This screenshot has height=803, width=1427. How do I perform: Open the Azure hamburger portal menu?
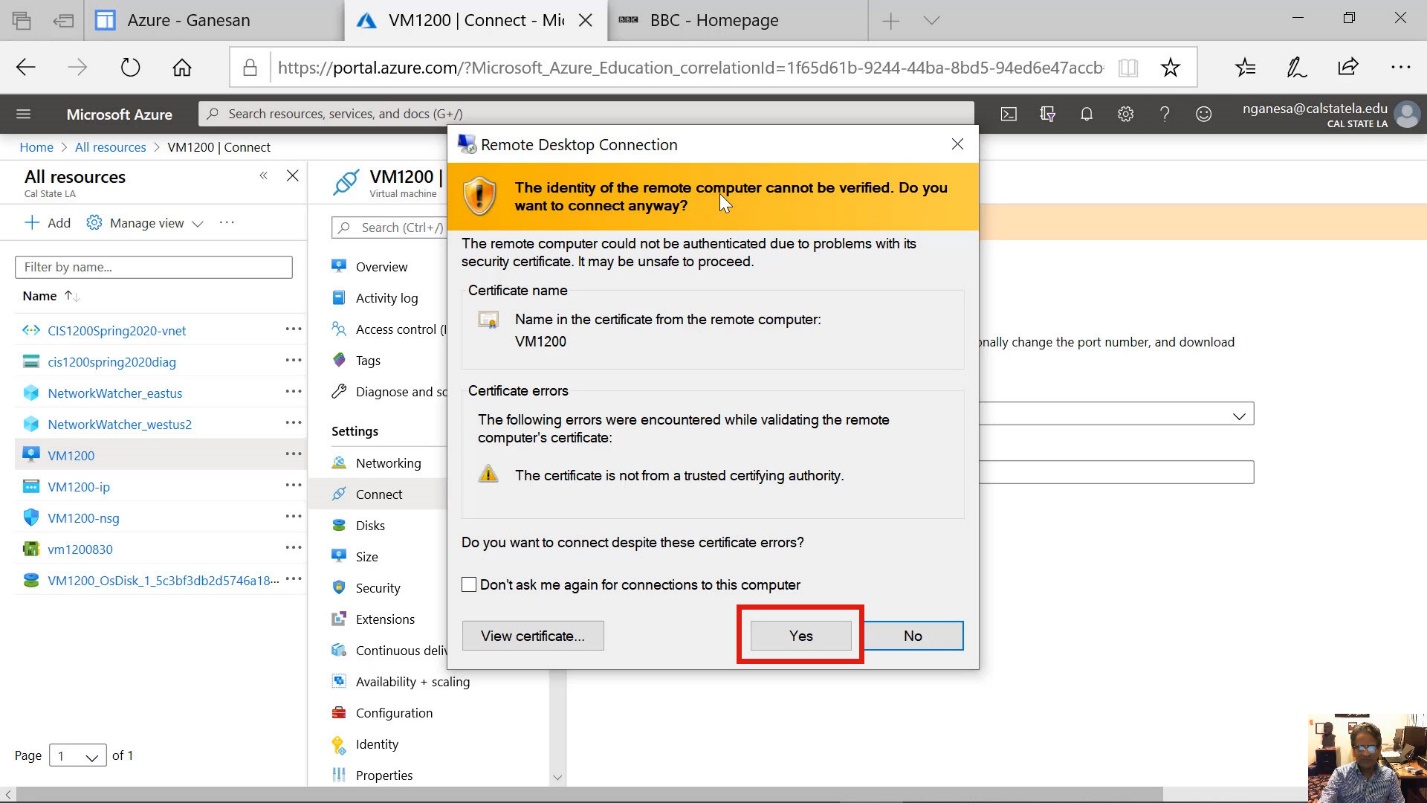pyautogui.click(x=24, y=114)
